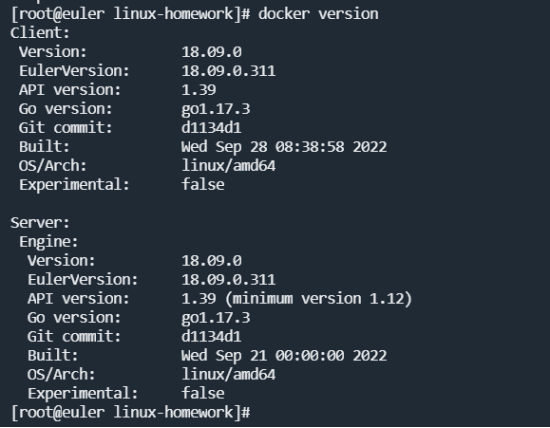Click the Server EulerVersion value 18.09.0.311

click(228, 280)
